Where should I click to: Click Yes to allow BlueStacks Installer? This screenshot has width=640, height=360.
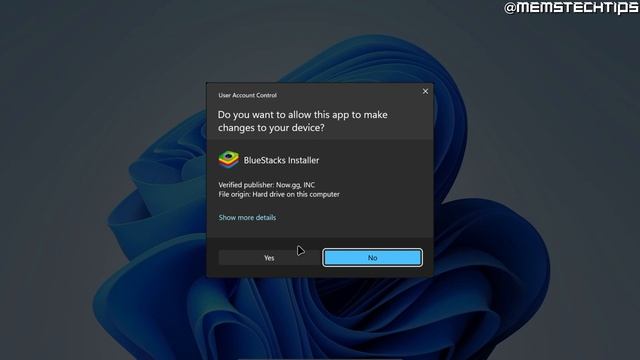[269, 258]
